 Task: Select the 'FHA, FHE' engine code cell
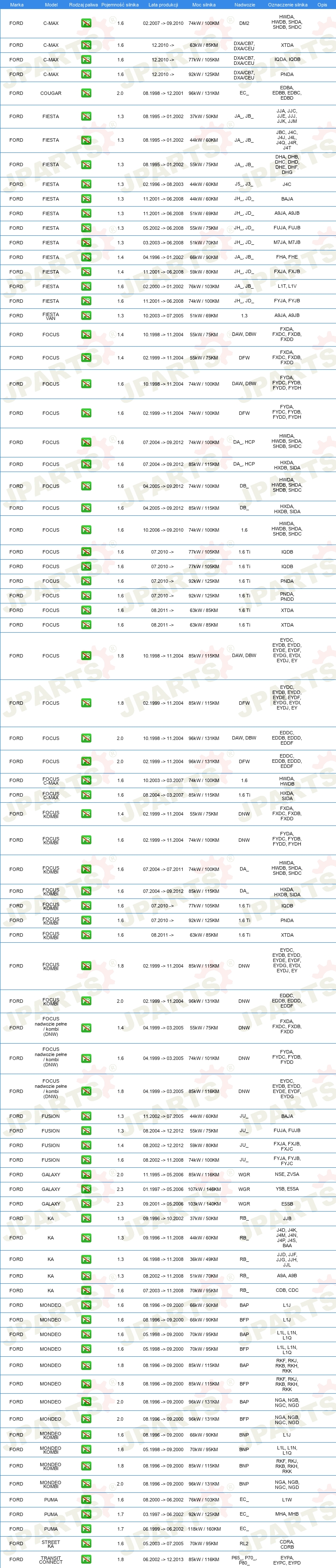pos(287,258)
